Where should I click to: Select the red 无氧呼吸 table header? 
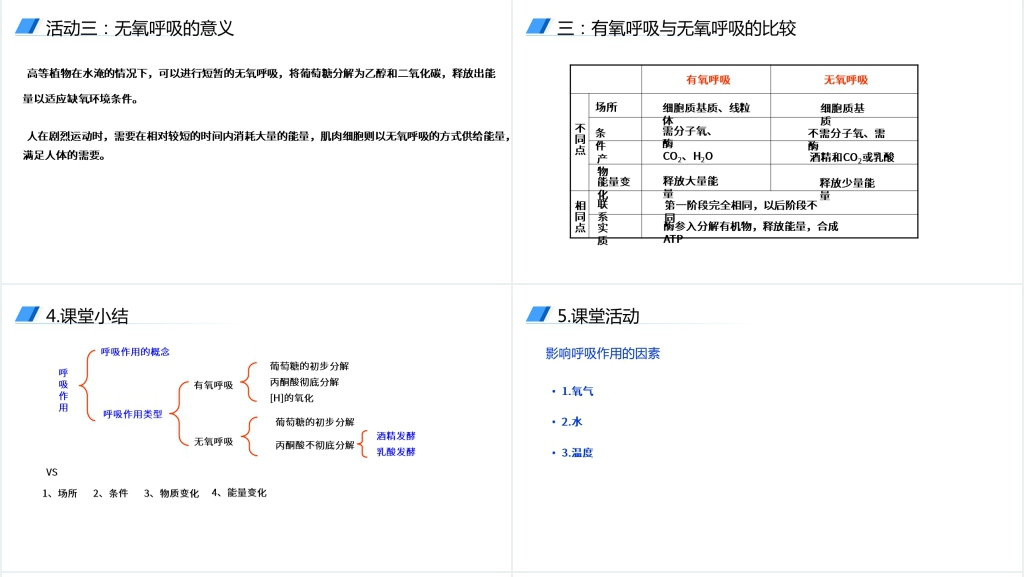(x=845, y=80)
